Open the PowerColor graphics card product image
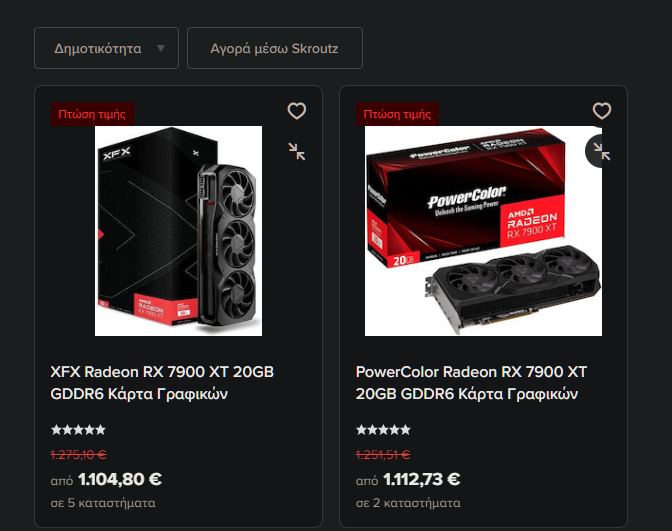 483,231
